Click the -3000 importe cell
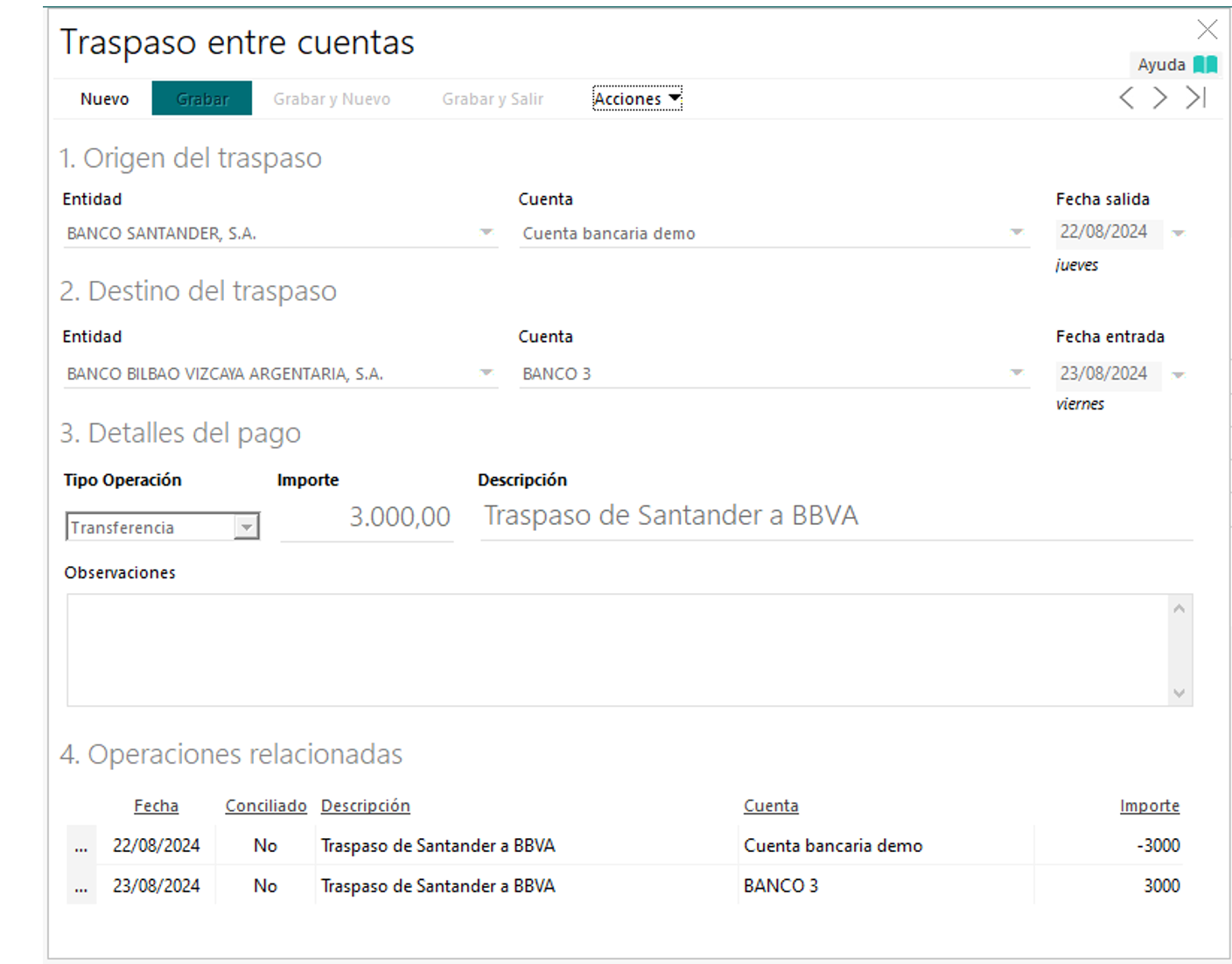The height and width of the screenshot is (964, 1232). coord(1108,846)
